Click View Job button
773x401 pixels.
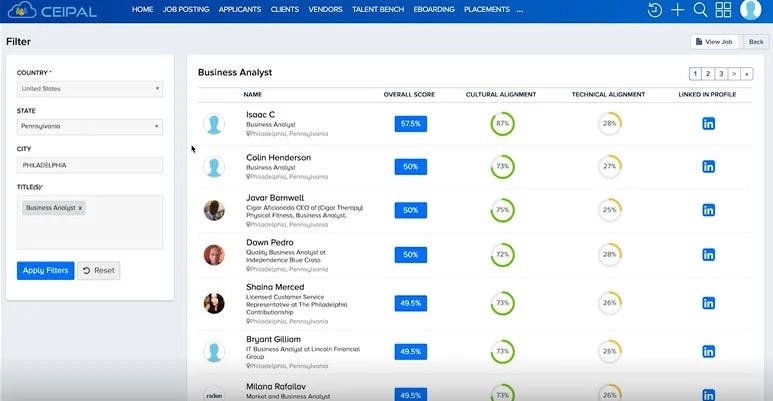[x=714, y=42]
